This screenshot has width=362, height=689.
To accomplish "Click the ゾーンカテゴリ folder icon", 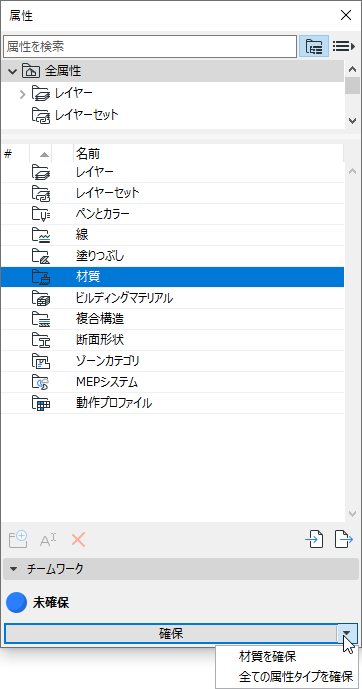I will [41, 362].
